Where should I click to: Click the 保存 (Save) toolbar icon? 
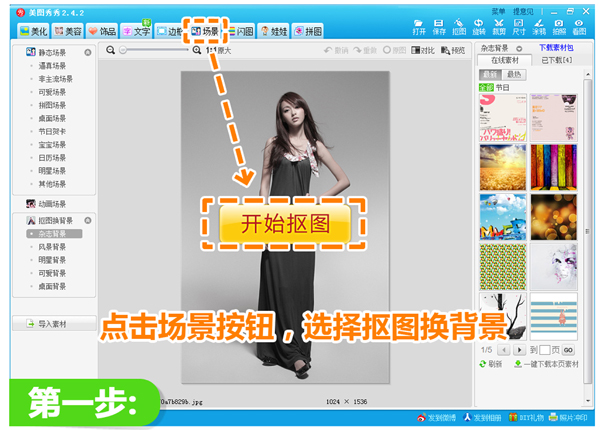(x=439, y=26)
